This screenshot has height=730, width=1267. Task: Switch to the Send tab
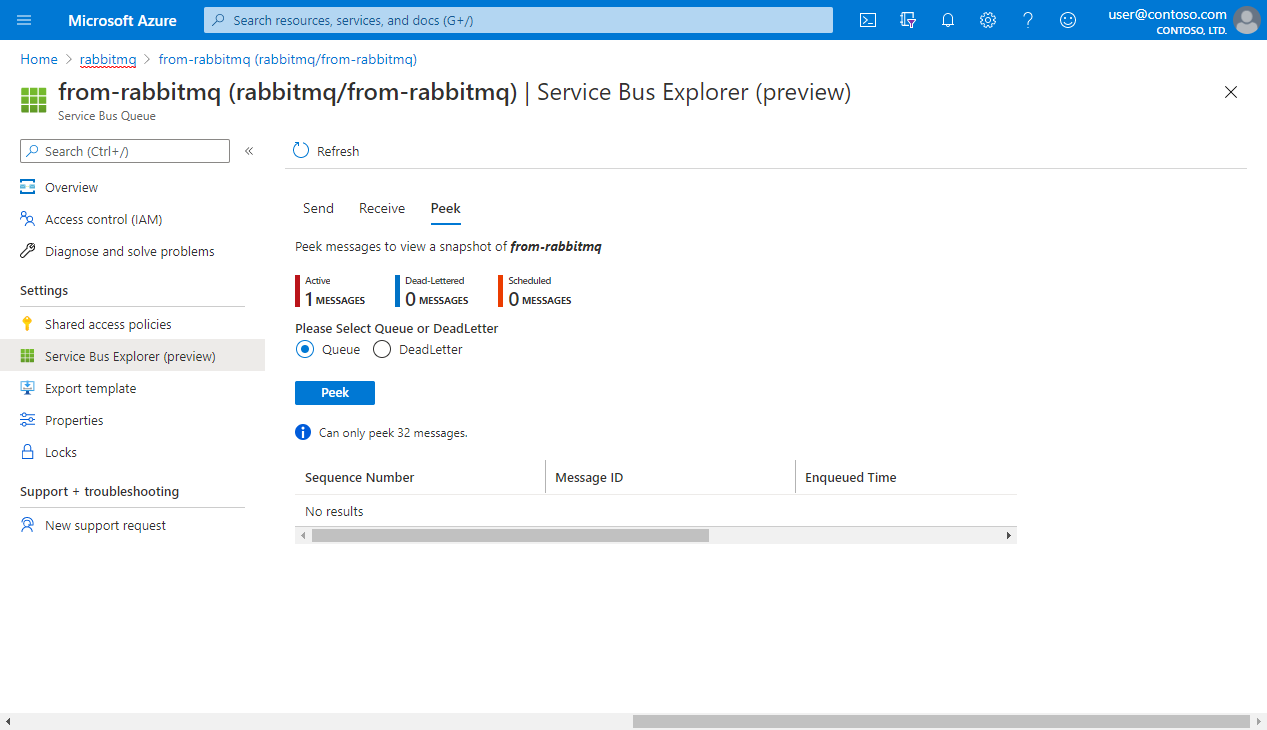pyautogui.click(x=317, y=208)
